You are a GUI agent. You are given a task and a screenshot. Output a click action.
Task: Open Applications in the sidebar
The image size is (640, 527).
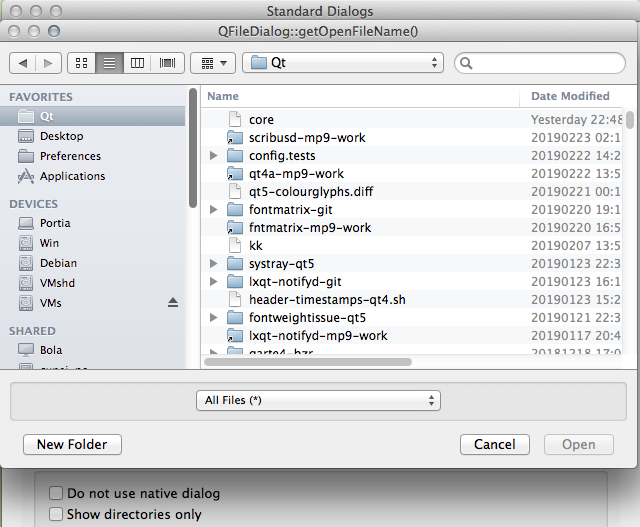(72, 176)
